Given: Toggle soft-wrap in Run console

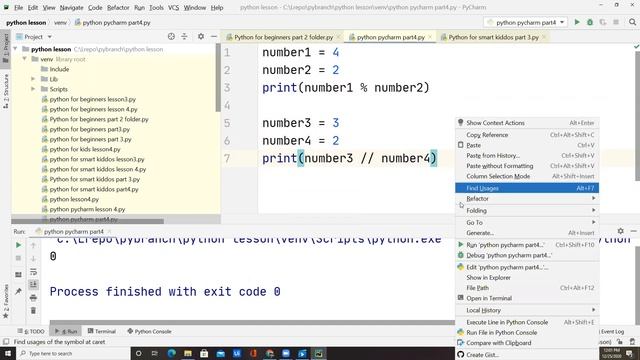Looking at the screenshot, I should click(33, 272).
